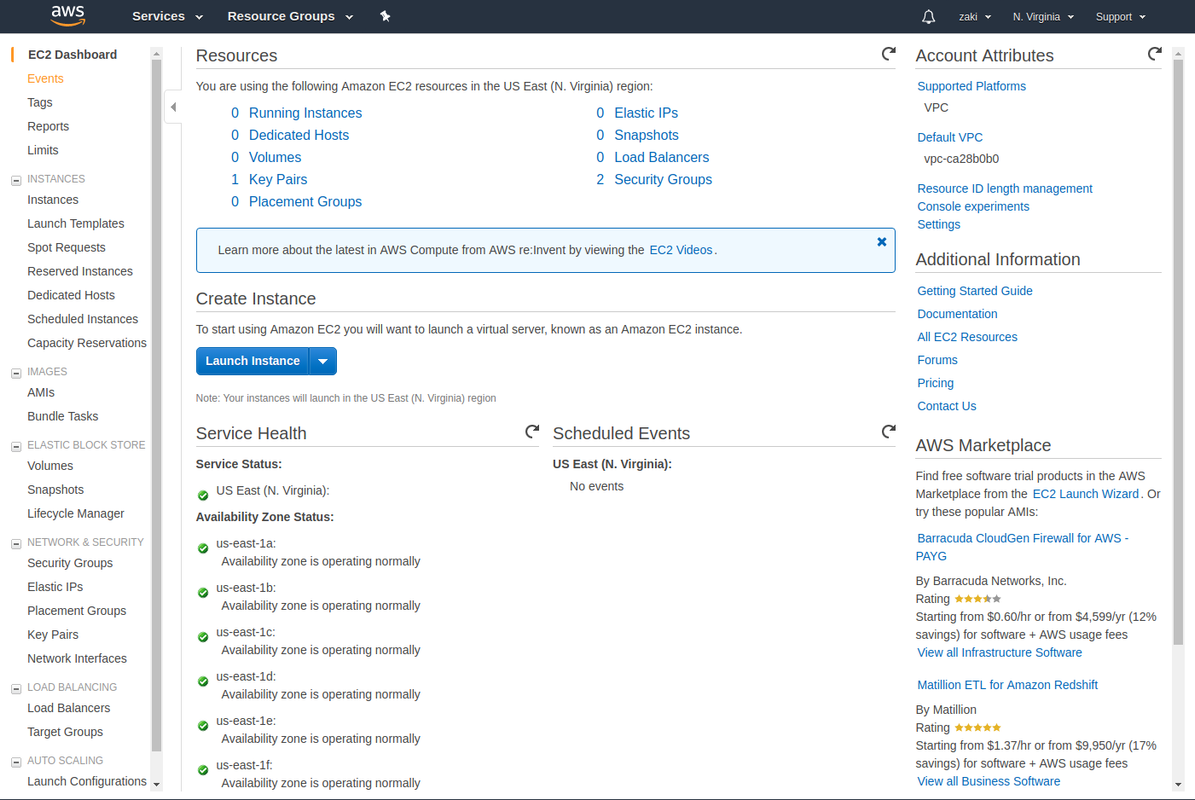
Task: Open Getting Started Guide link
Action: click(975, 291)
